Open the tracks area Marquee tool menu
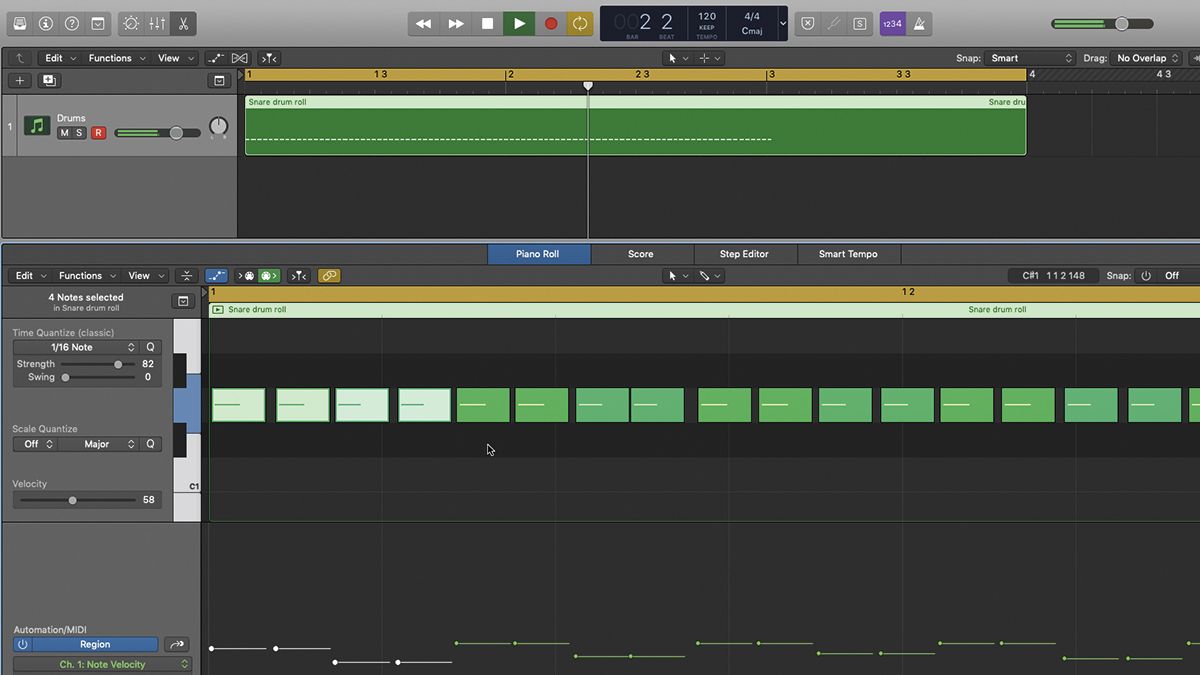The image size is (1200, 675). [709, 58]
